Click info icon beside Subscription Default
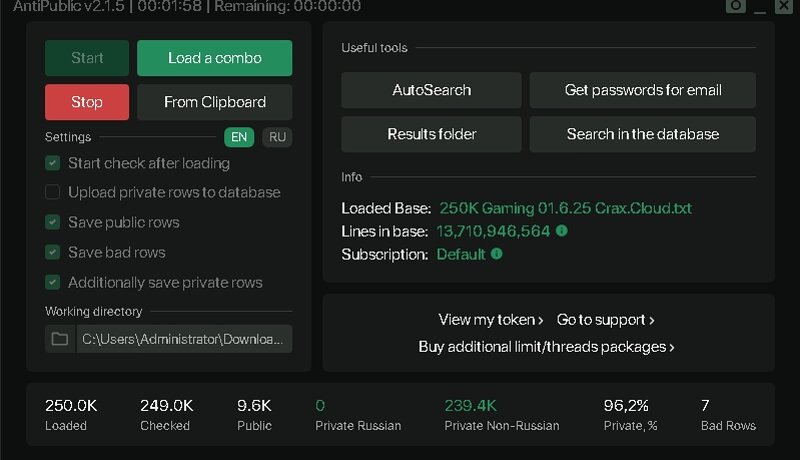 pyautogui.click(x=497, y=254)
